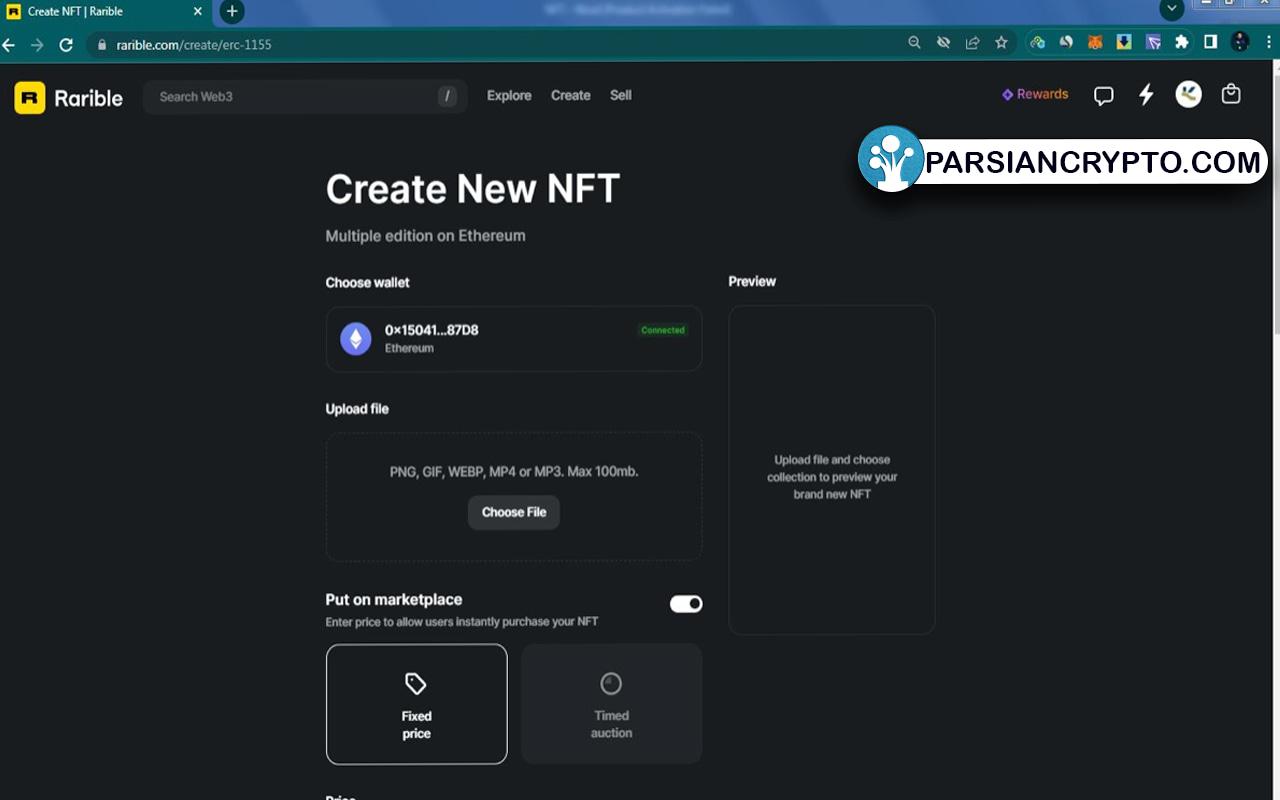Click in the Search Web3 field

(x=305, y=97)
